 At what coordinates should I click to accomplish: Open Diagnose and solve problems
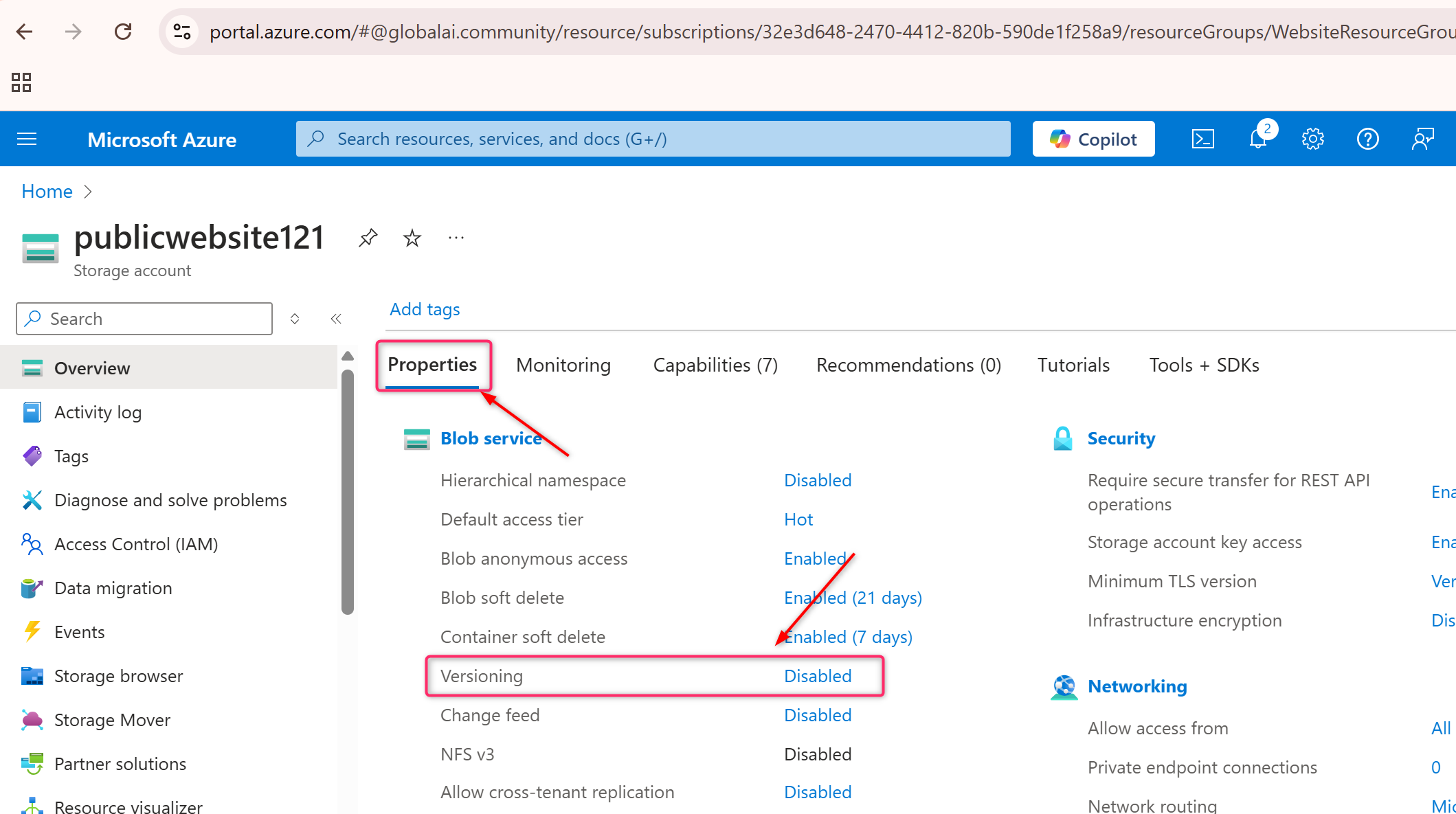tap(169, 500)
